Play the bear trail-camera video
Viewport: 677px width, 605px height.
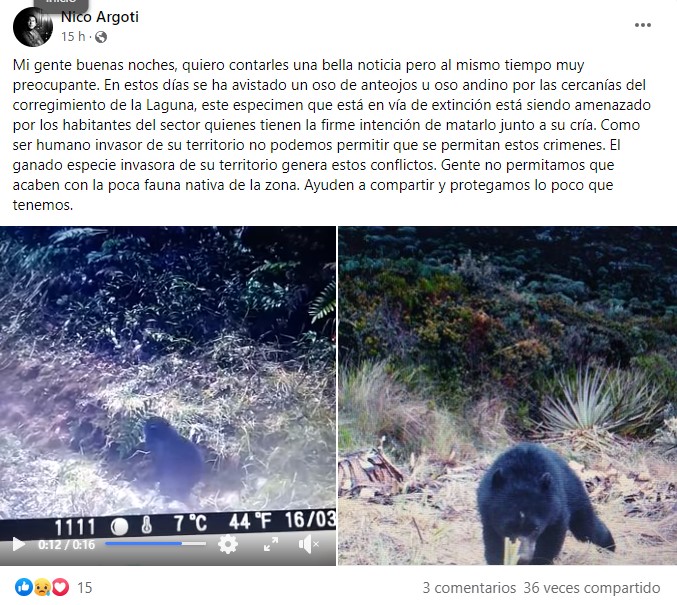pos(18,544)
